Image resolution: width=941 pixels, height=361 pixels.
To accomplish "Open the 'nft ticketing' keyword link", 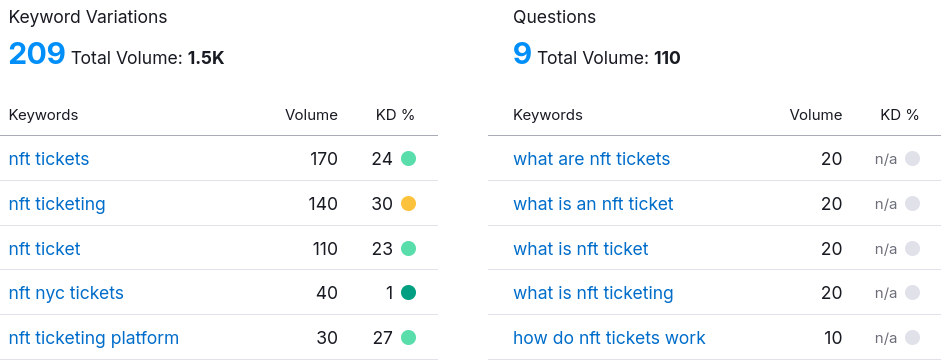I will pyautogui.click(x=57, y=204).
